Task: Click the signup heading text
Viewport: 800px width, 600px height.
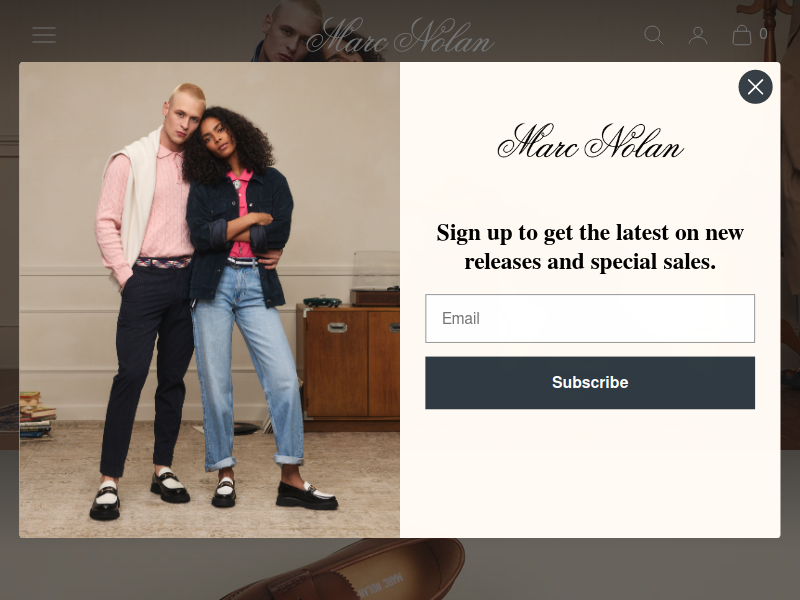Action: pos(590,247)
